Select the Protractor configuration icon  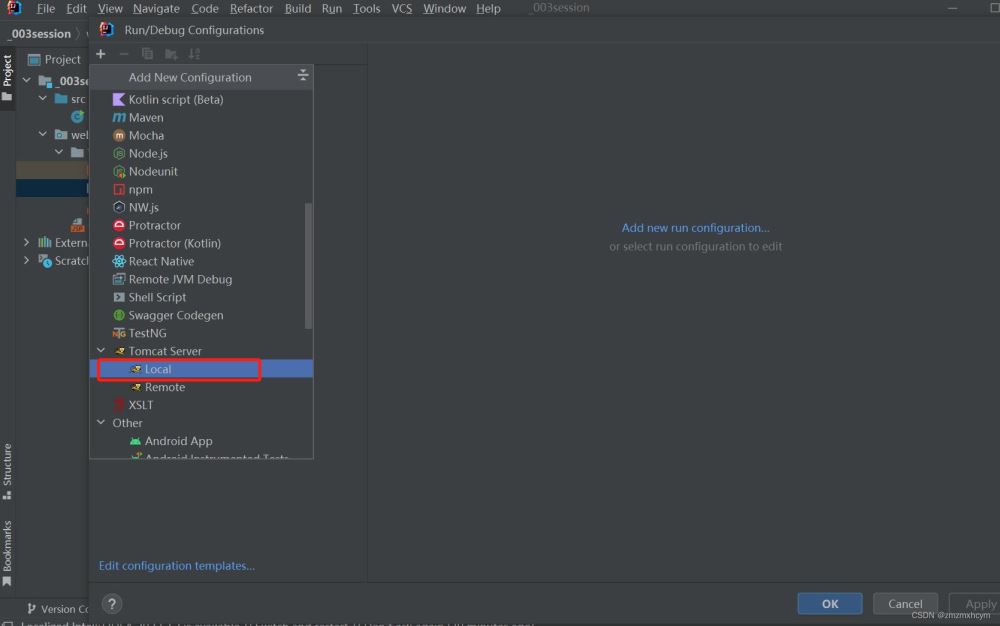[119, 225]
